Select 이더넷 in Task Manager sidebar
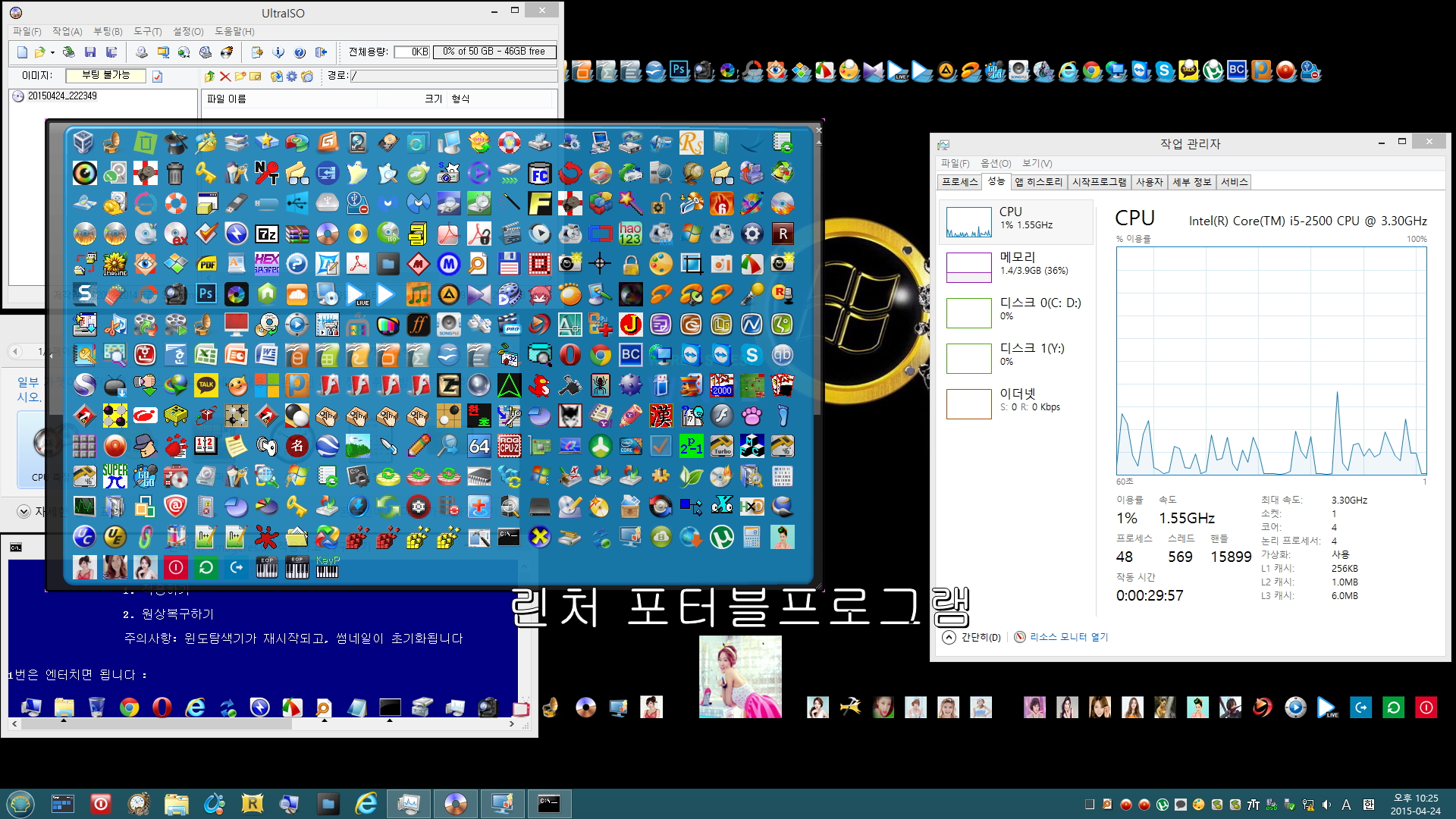 pyautogui.click(x=1016, y=403)
